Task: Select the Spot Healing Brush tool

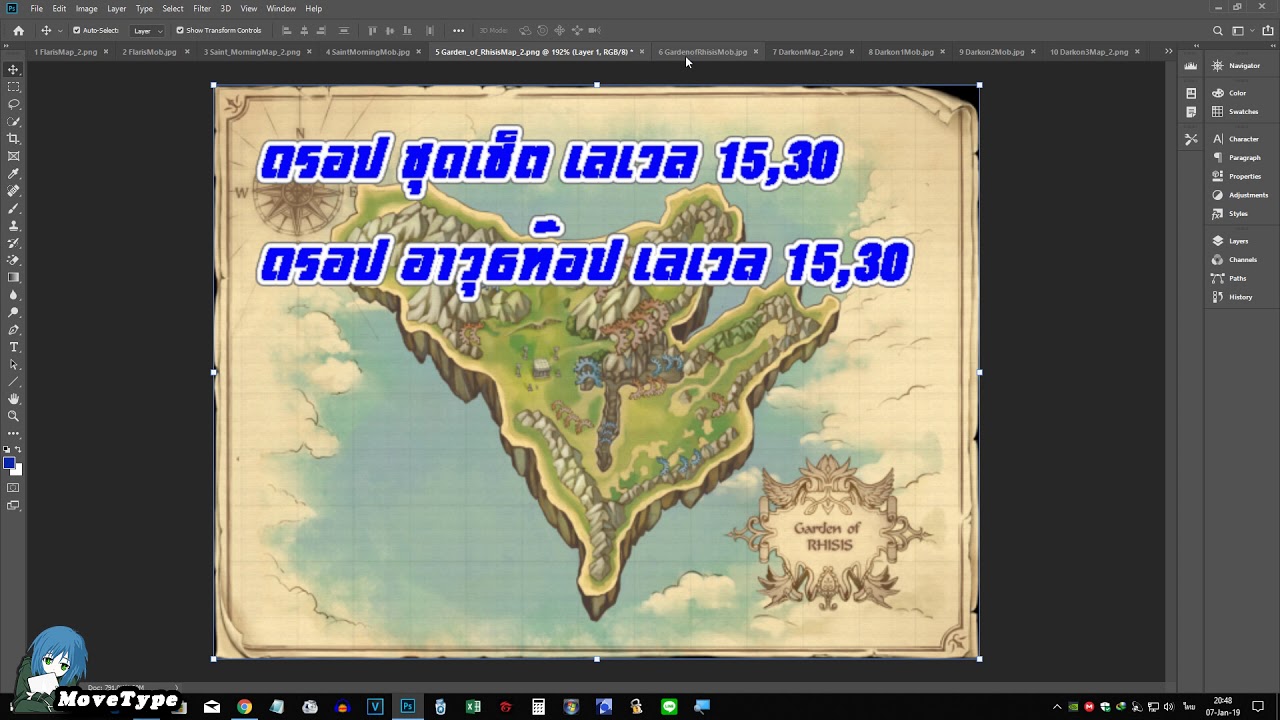Action: (x=13, y=191)
